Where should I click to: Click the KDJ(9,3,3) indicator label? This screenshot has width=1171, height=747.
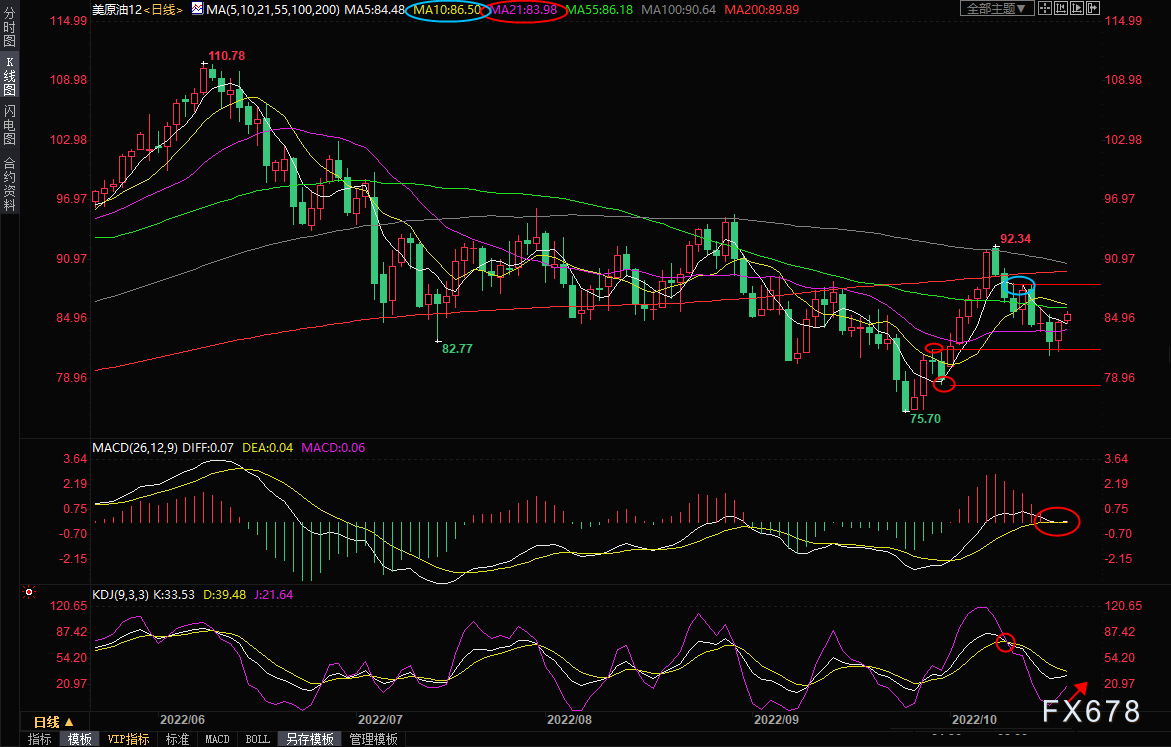[x=120, y=595]
